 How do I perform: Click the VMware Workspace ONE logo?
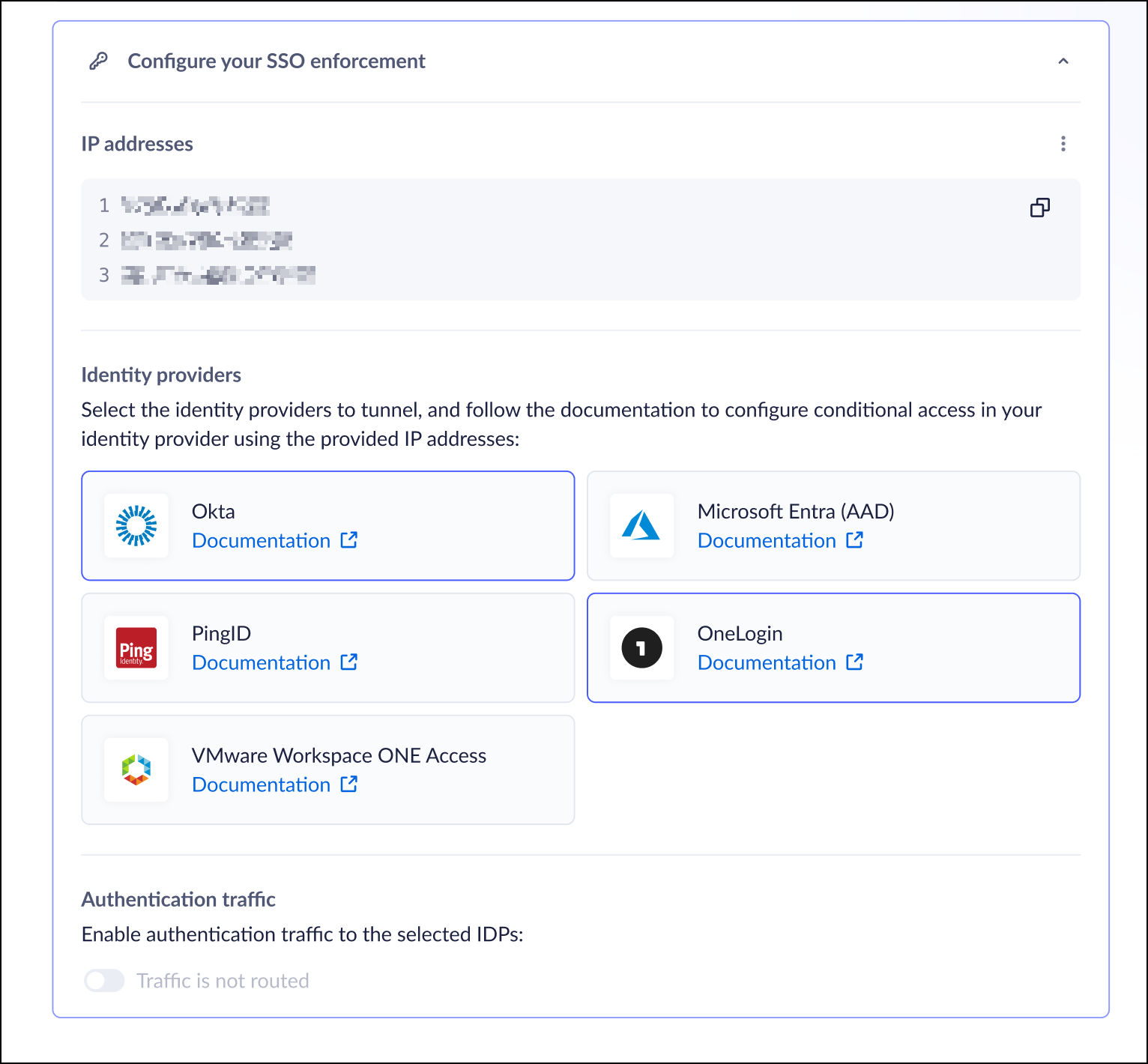[136, 770]
